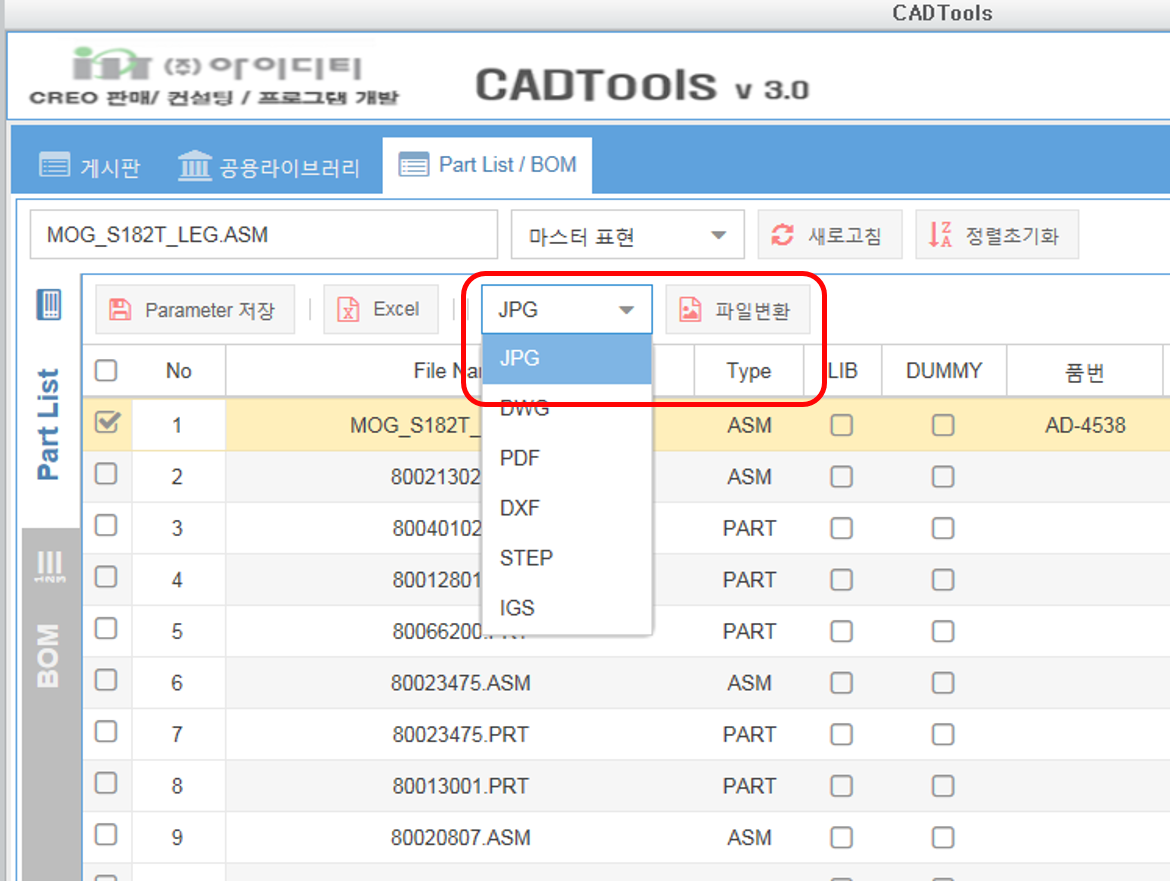Click the Parameter save disk icon
The width and height of the screenshot is (1170, 881).
point(120,309)
